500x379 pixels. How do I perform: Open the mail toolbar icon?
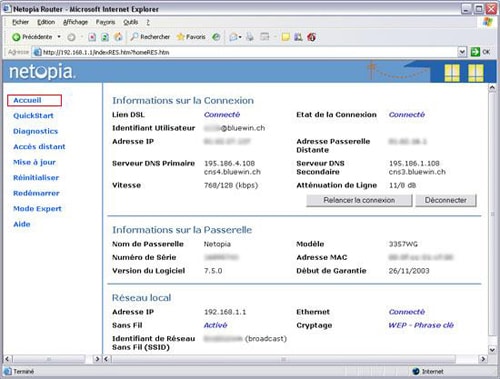pyautogui.click(x=234, y=37)
